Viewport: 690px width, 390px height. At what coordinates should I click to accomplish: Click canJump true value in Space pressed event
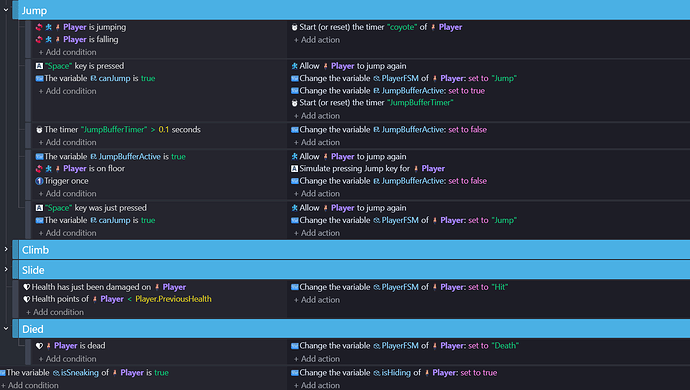[x=148, y=78]
